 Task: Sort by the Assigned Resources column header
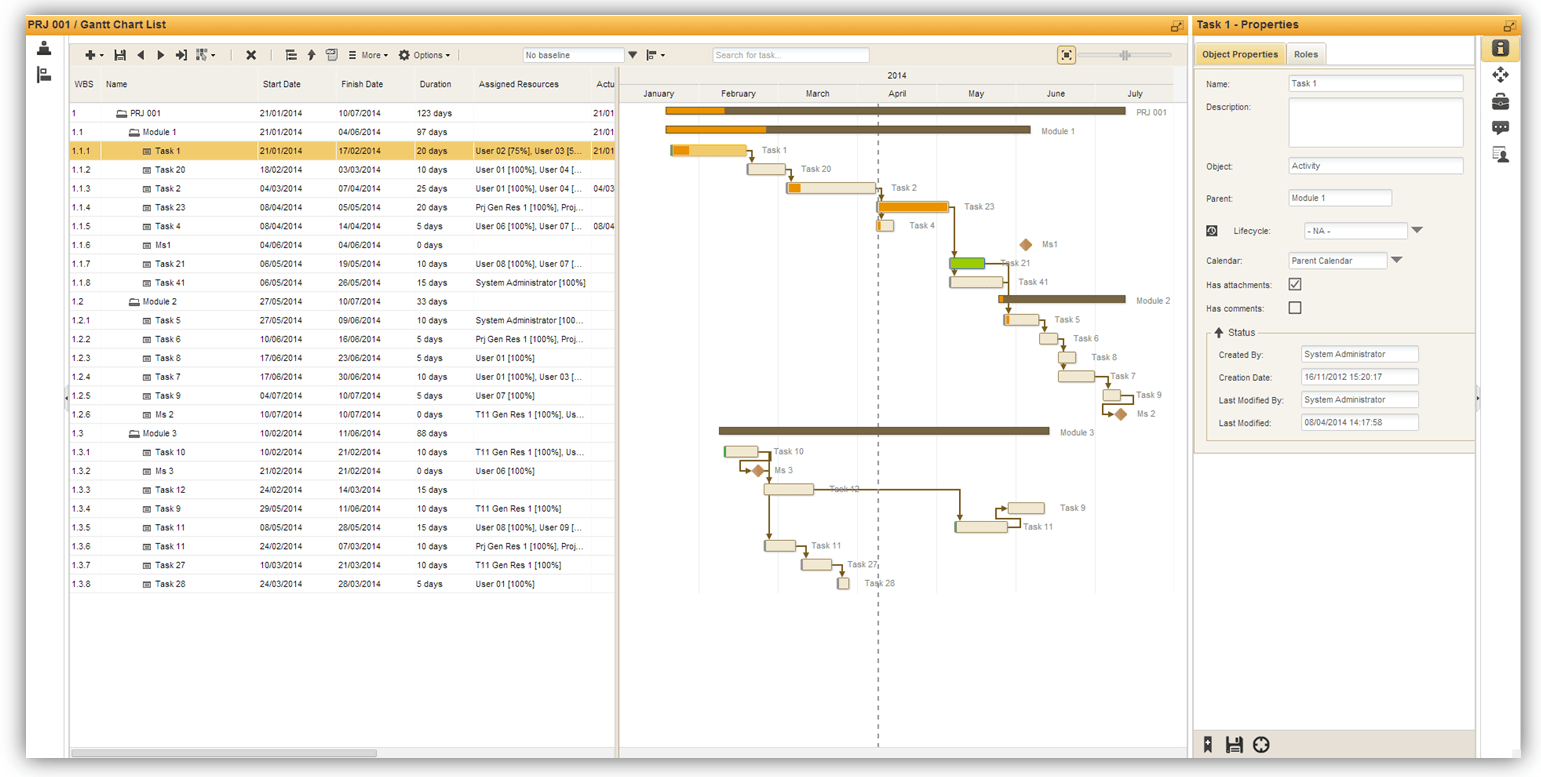pyautogui.click(x=518, y=85)
